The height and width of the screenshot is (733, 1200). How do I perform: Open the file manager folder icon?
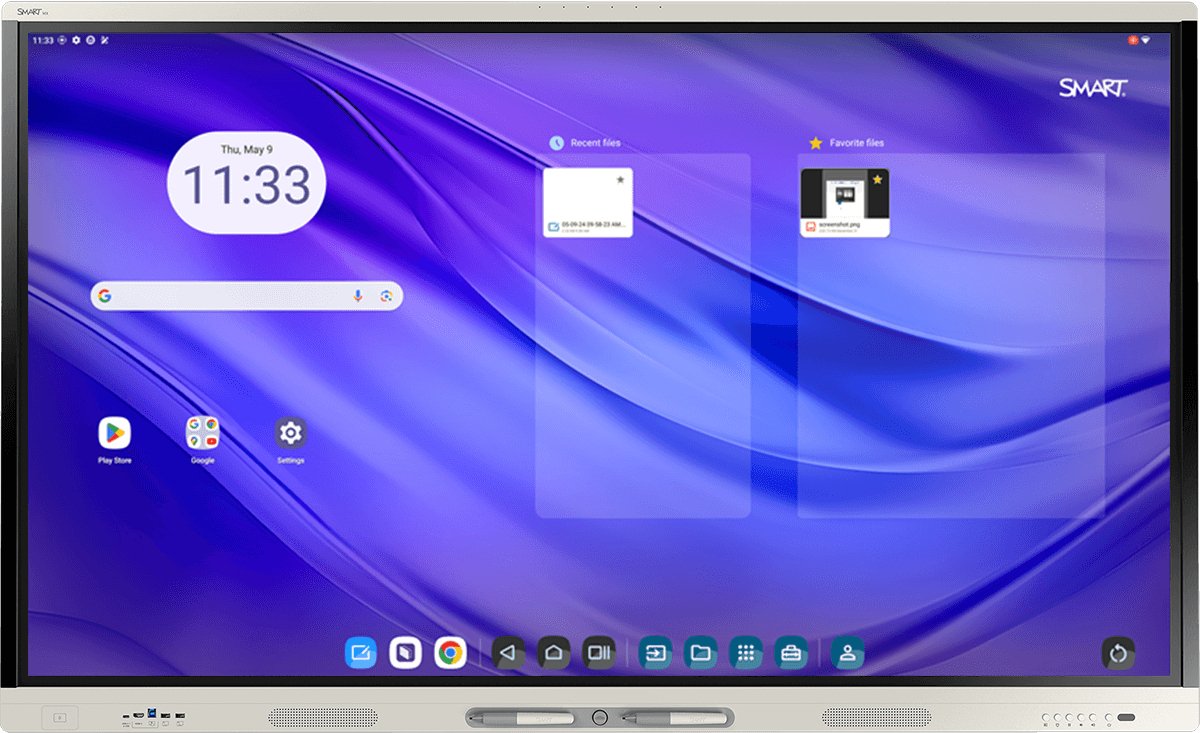pyautogui.click(x=700, y=652)
